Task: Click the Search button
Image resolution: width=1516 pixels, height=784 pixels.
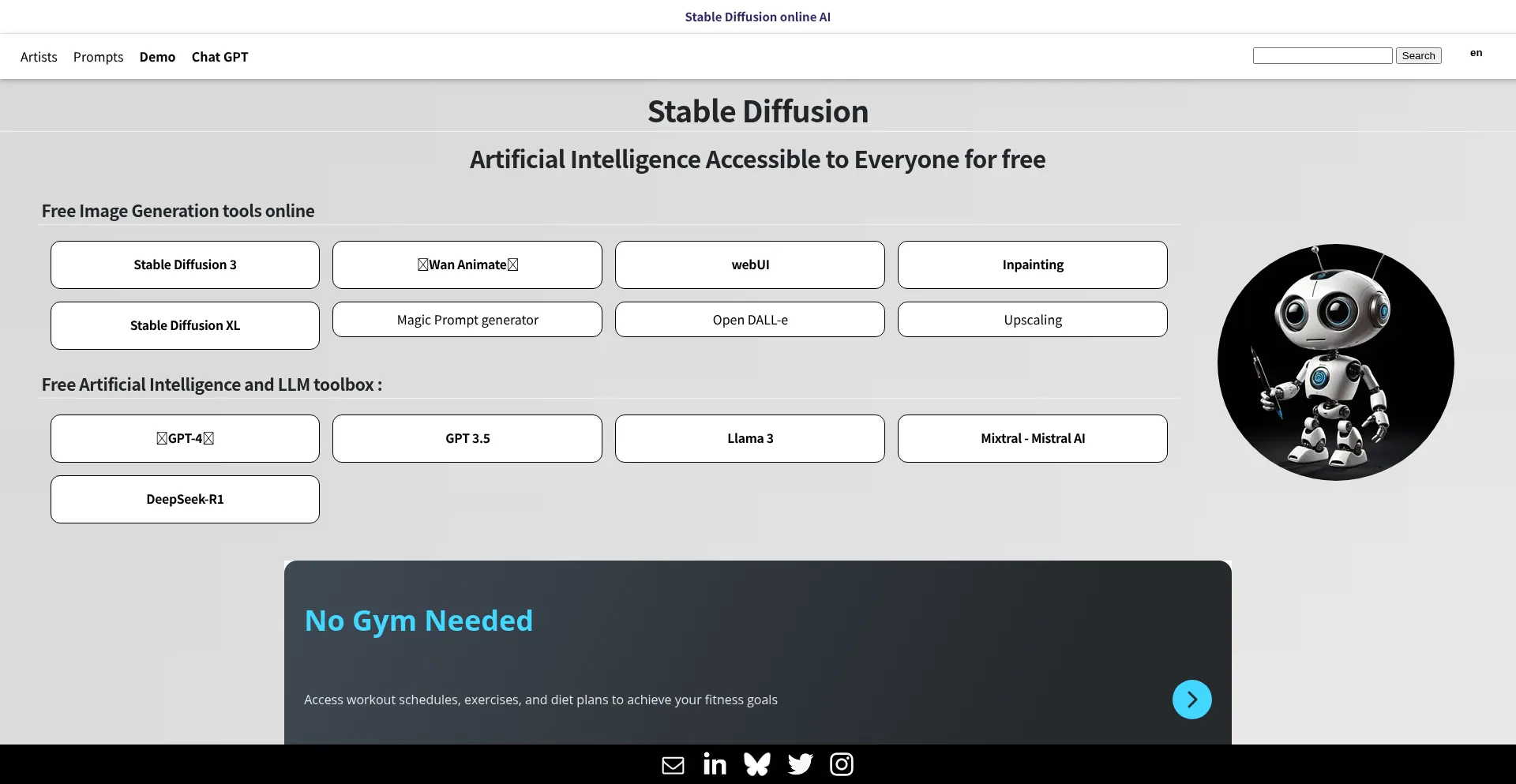Action: [x=1418, y=55]
